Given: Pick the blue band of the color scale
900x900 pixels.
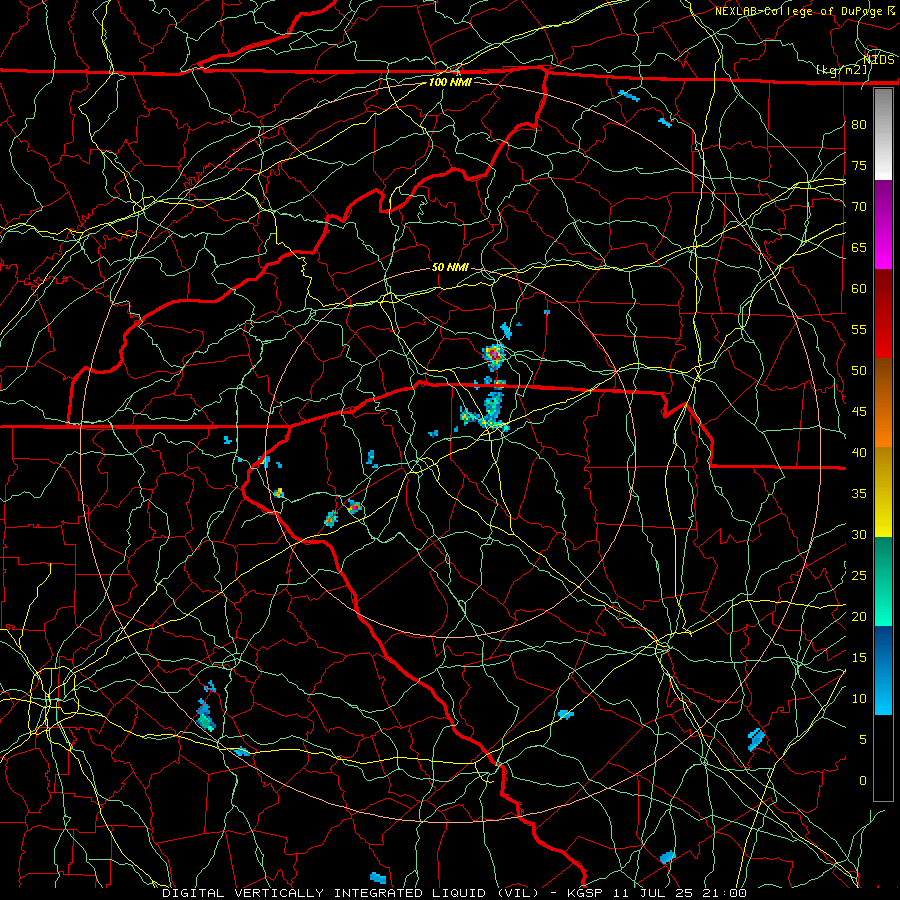Looking at the screenshot, I should point(883,670).
